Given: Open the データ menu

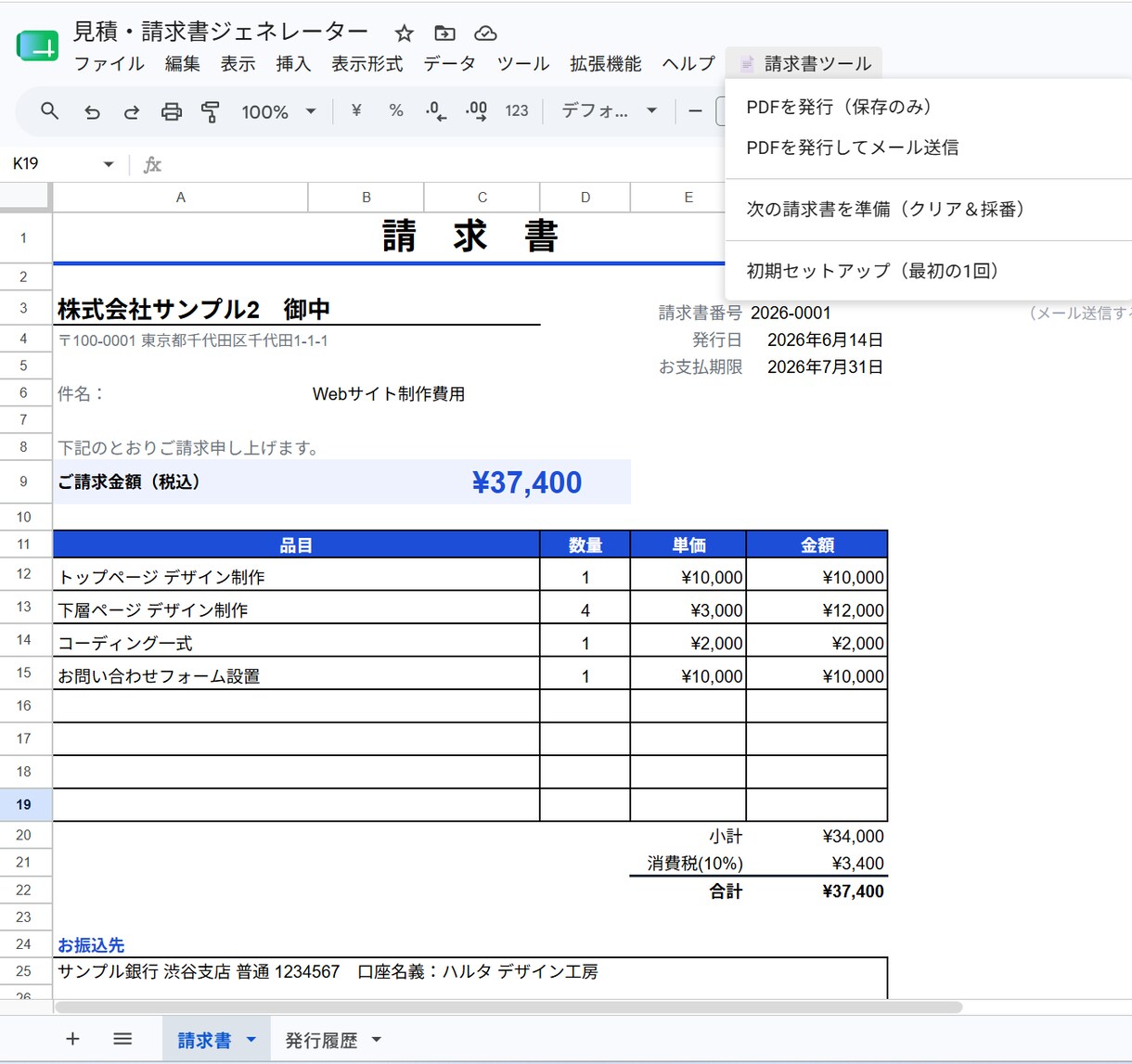Looking at the screenshot, I should 450,64.
